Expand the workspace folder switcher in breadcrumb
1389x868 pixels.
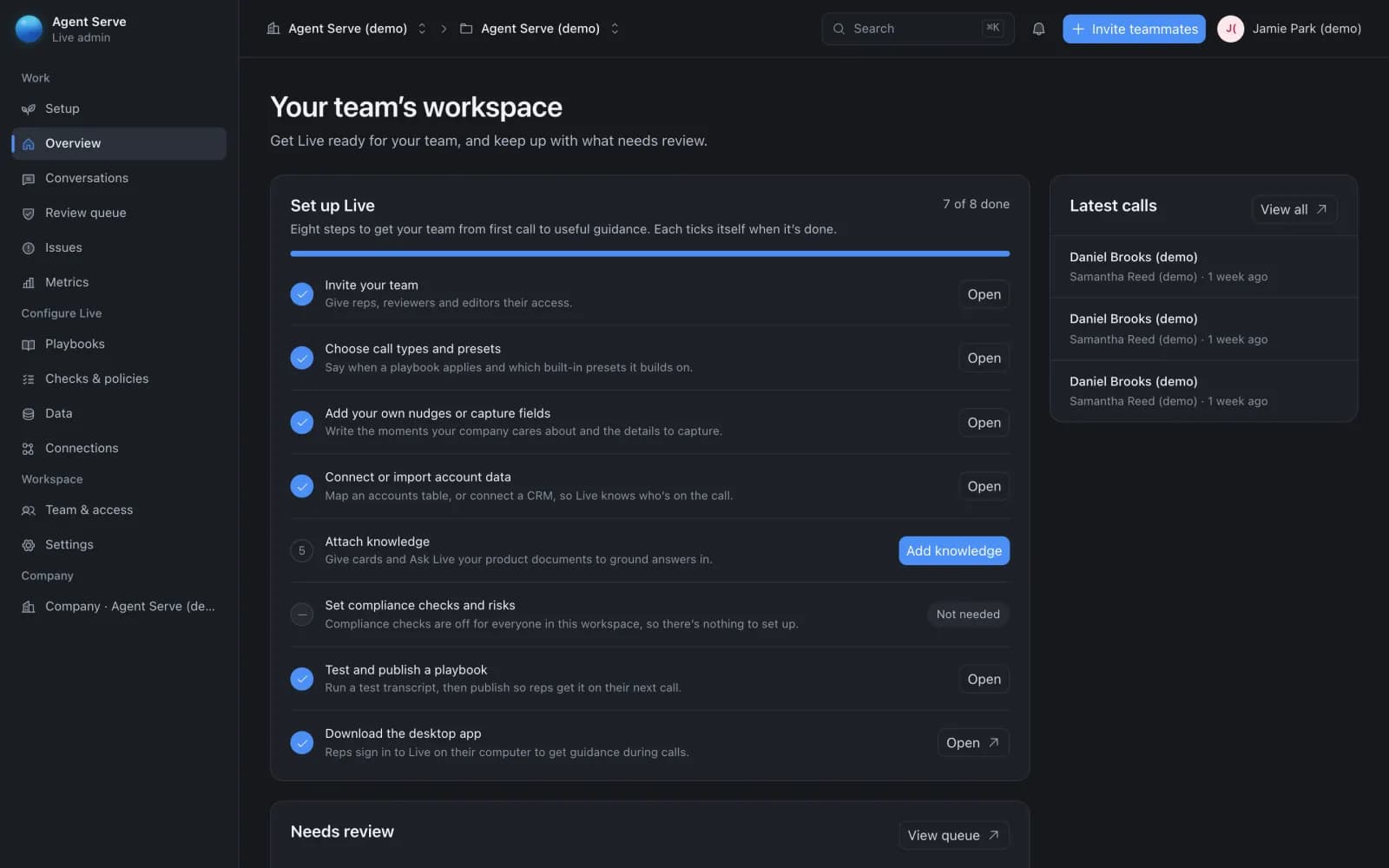(x=615, y=29)
